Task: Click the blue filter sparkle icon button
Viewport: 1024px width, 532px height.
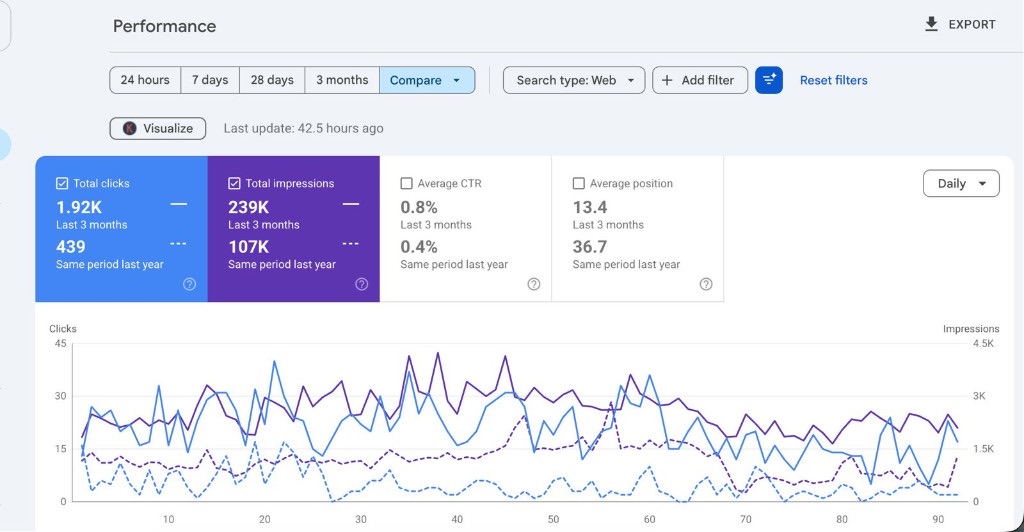Action: 769,80
